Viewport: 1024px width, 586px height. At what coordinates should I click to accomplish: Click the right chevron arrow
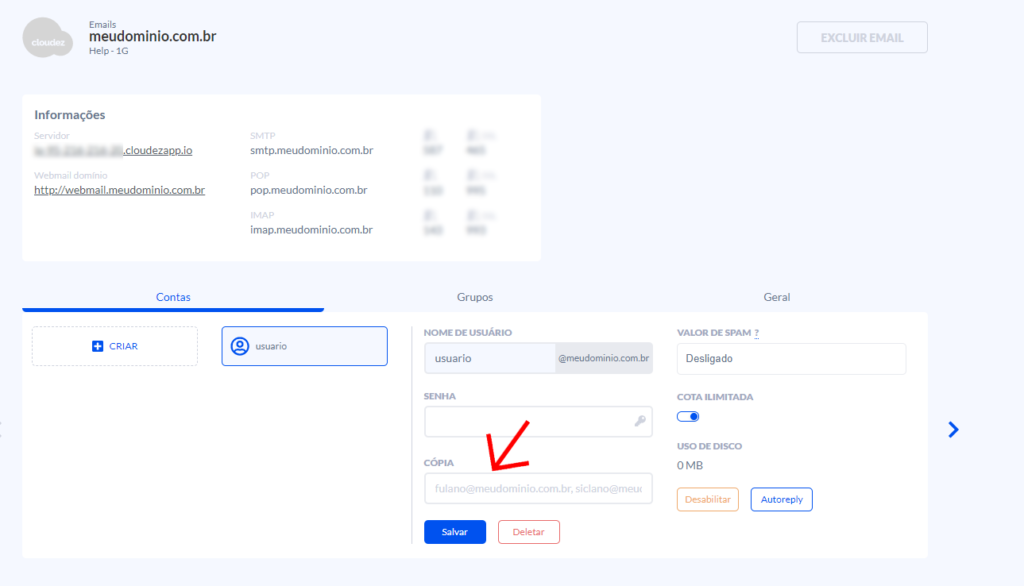point(953,429)
